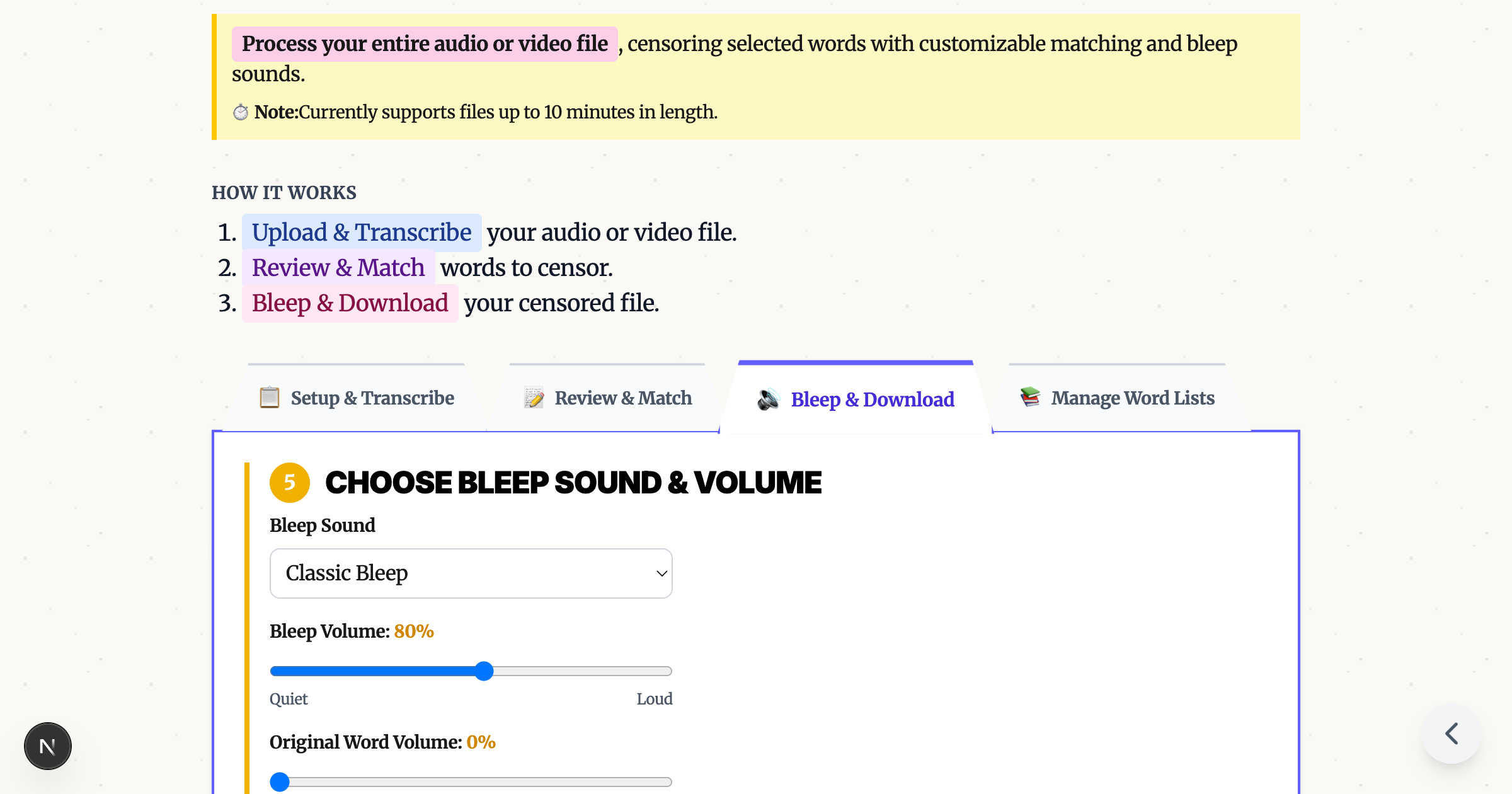Click the stopwatch icon next to the Note
This screenshot has width=1512, height=794.
pos(241,112)
